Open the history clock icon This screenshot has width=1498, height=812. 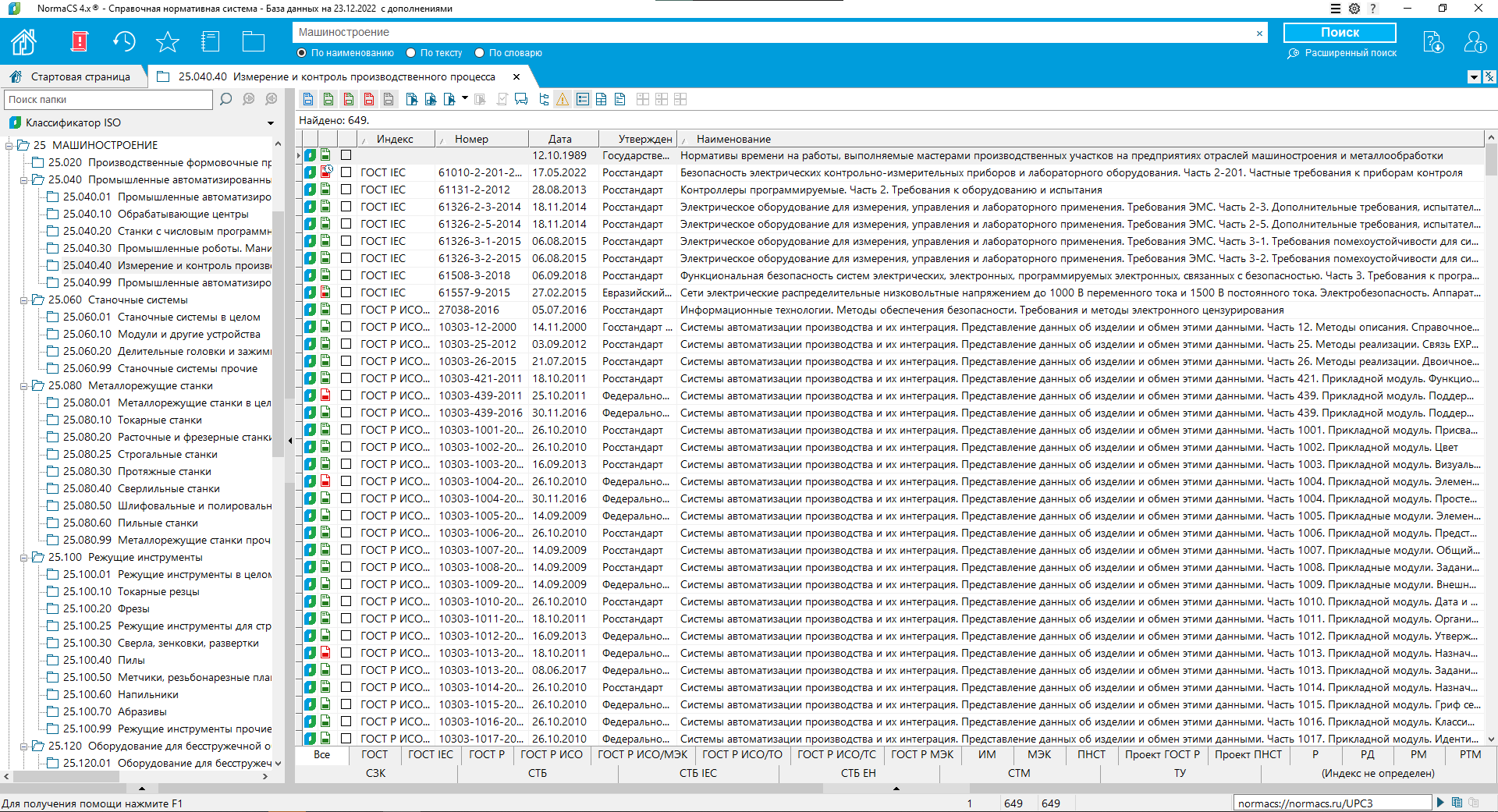(x=124, y=41)
